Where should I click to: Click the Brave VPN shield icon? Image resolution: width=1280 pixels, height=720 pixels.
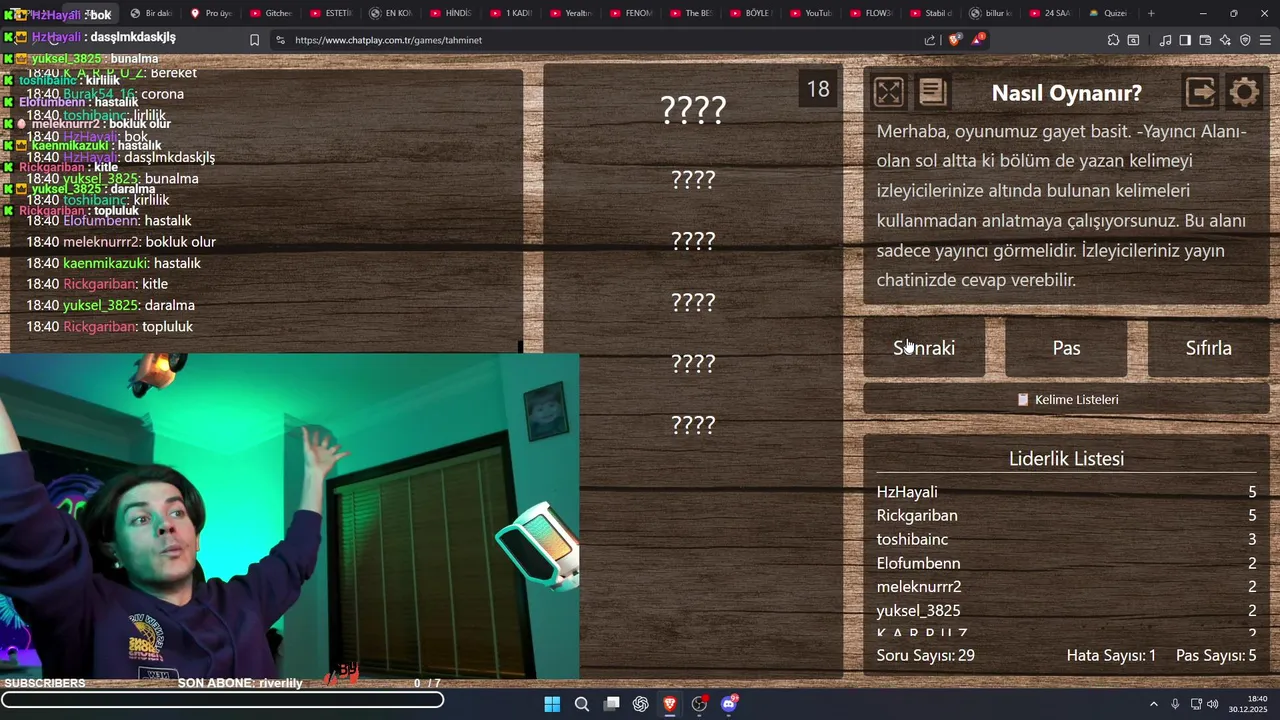[x=1245, y=40]
